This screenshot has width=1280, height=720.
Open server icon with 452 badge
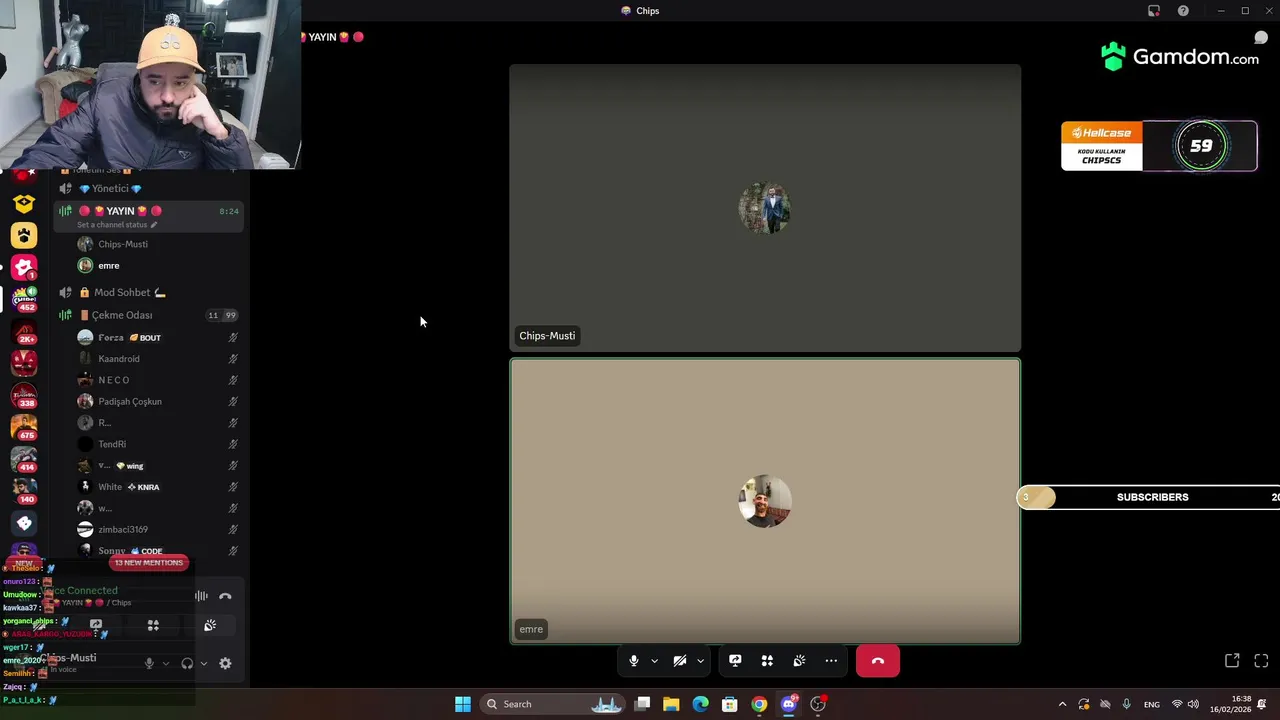[24, 298]
